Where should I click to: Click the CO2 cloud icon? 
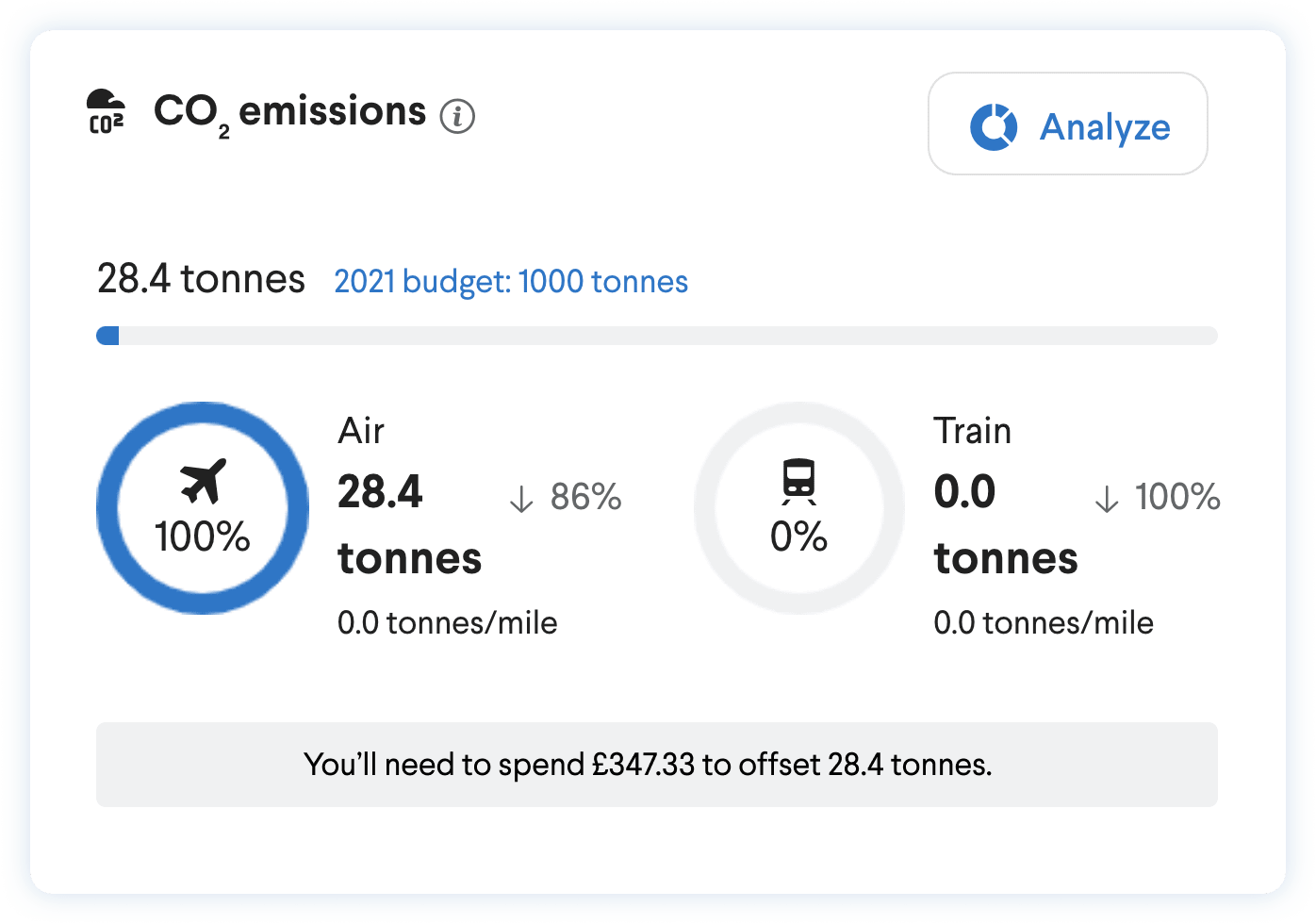(x=106, y=112)
